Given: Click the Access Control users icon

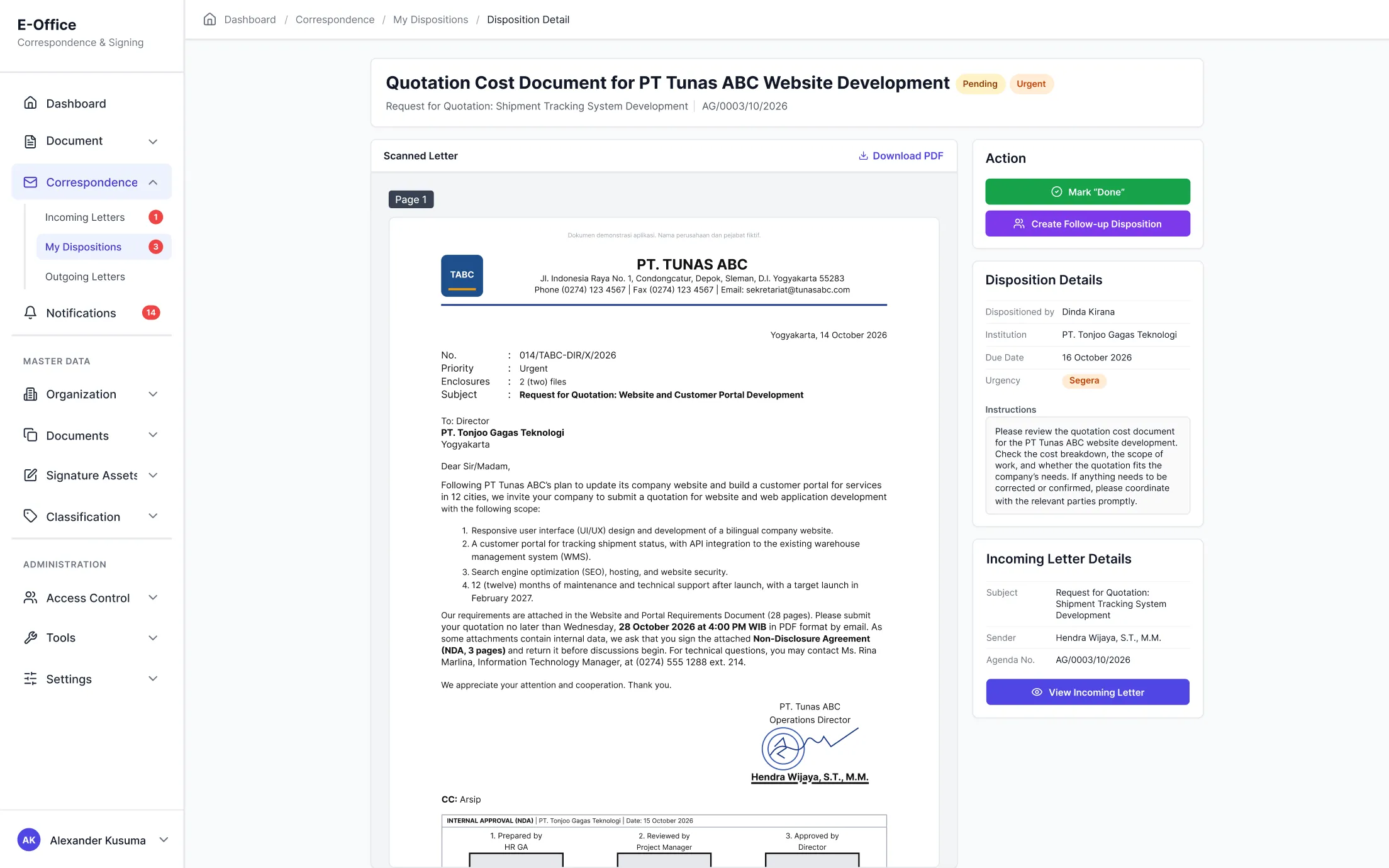Looking at the screenshot, I should (30, 598).
